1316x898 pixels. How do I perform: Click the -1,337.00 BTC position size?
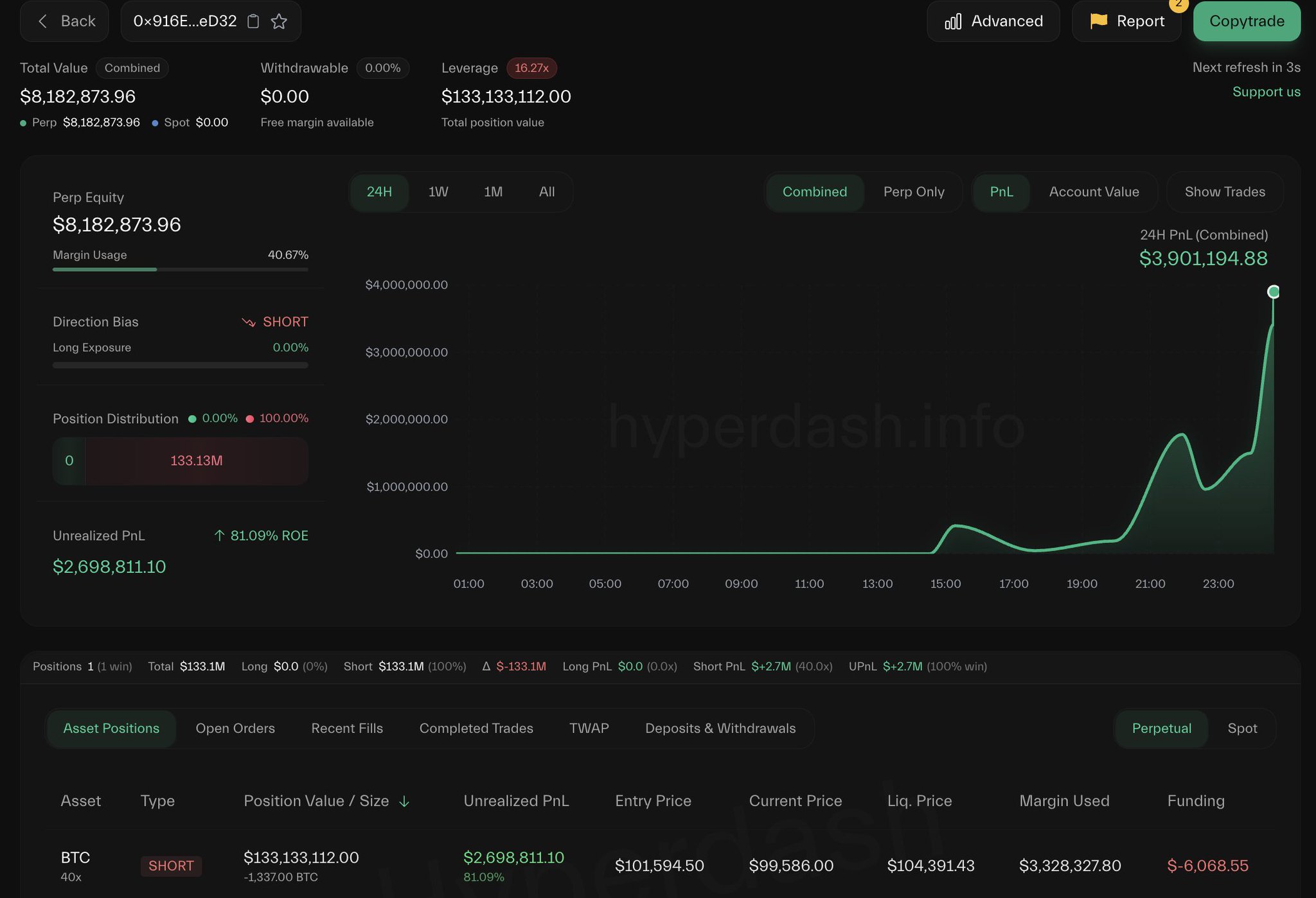tap(281, 877)
